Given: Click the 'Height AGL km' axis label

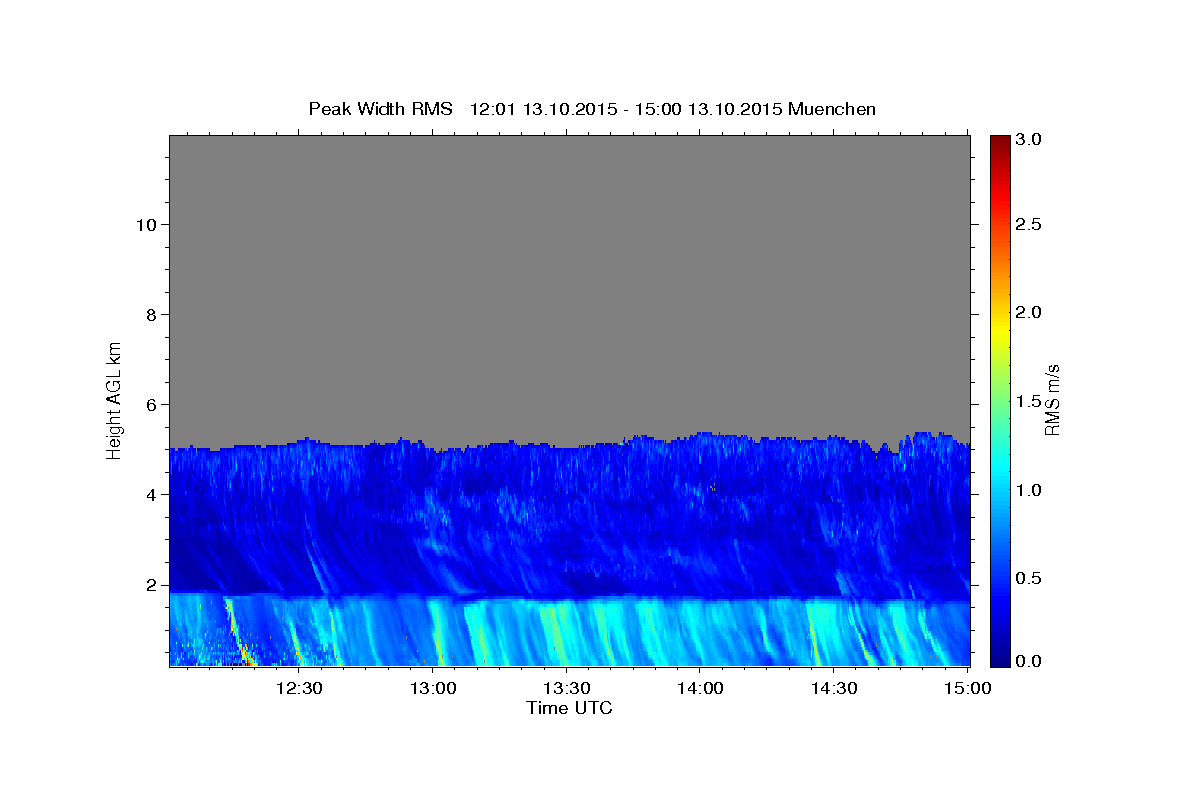Looking at the screenshot, I should pos(115,400).
